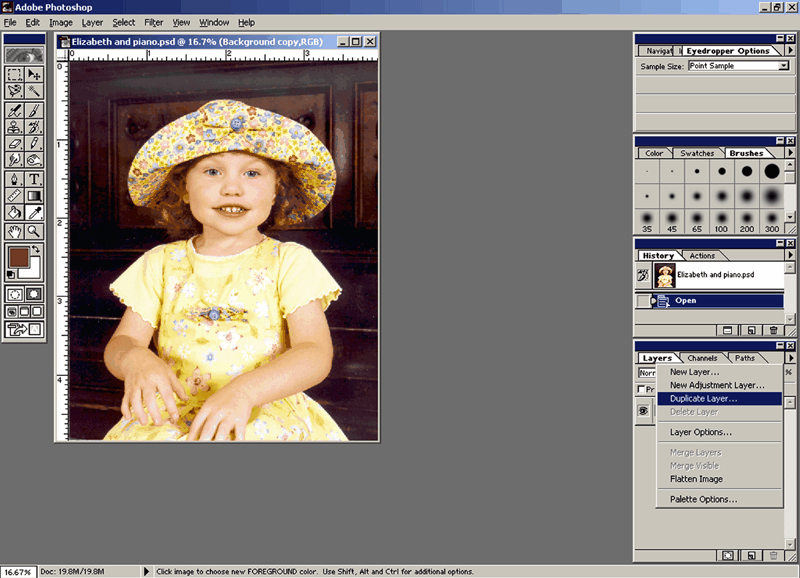The width and height of the screenshot is (800, 578).
Task: Toggle history brush source box beside Open
Action: (x=643, y=301)
